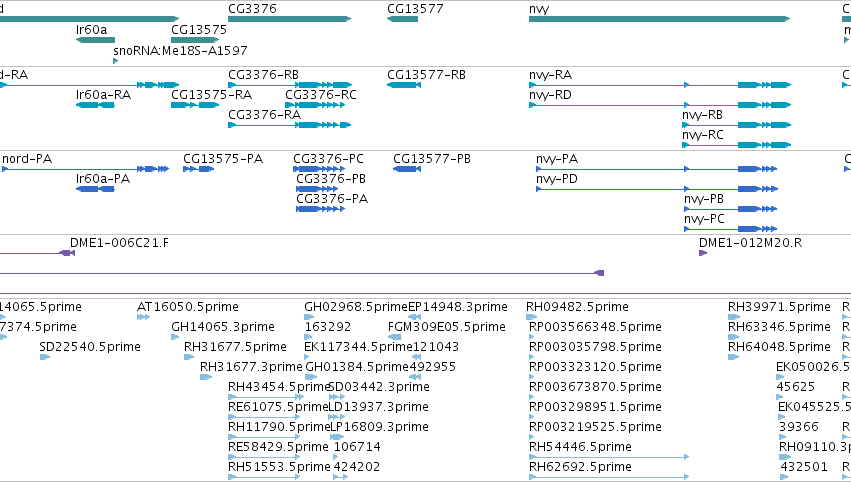The image size is (851, 482).
Task: Select the AT16050.5prime EST glyph
Action: click(143, 317)
